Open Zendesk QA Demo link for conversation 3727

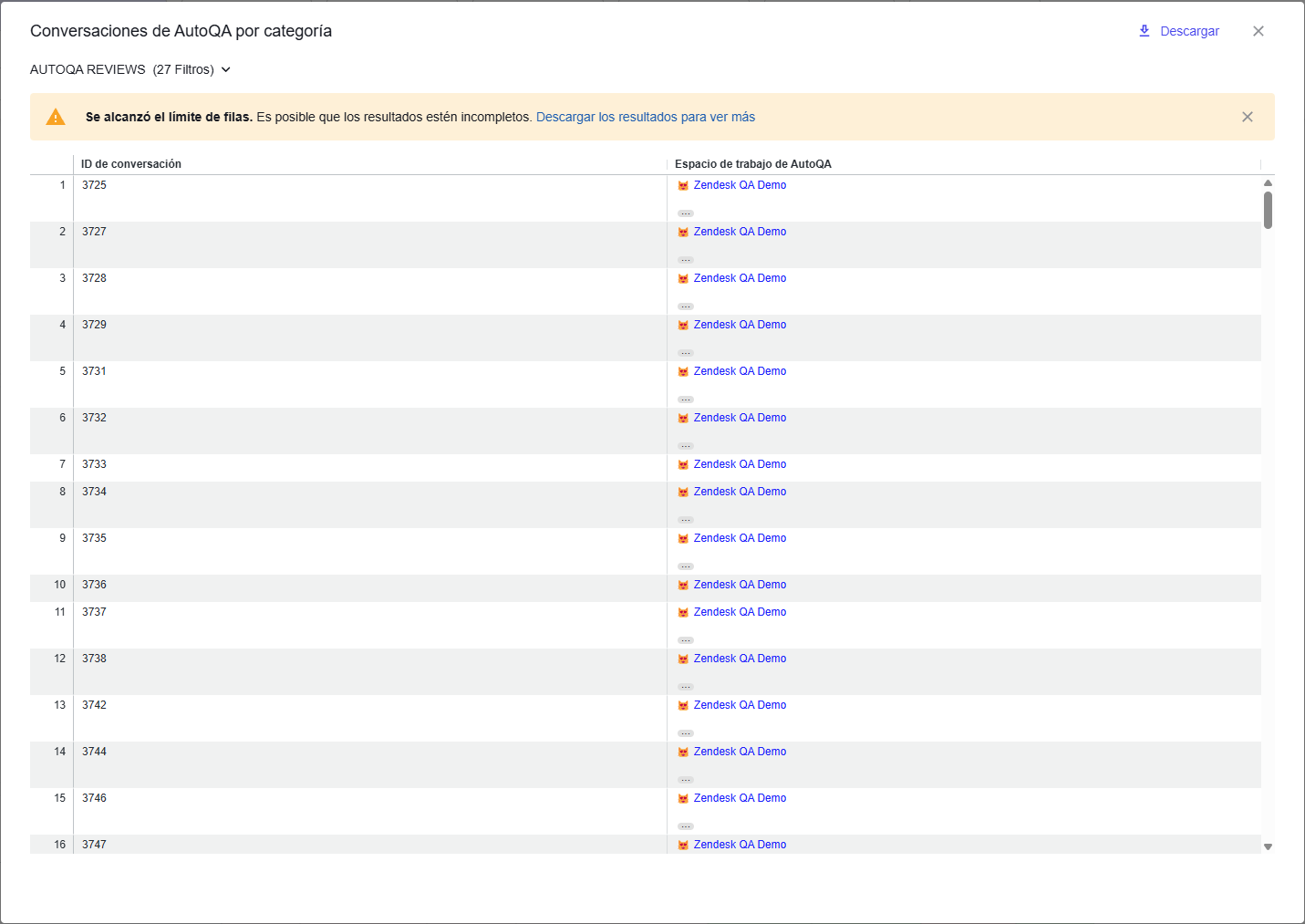tap(740, 232)
